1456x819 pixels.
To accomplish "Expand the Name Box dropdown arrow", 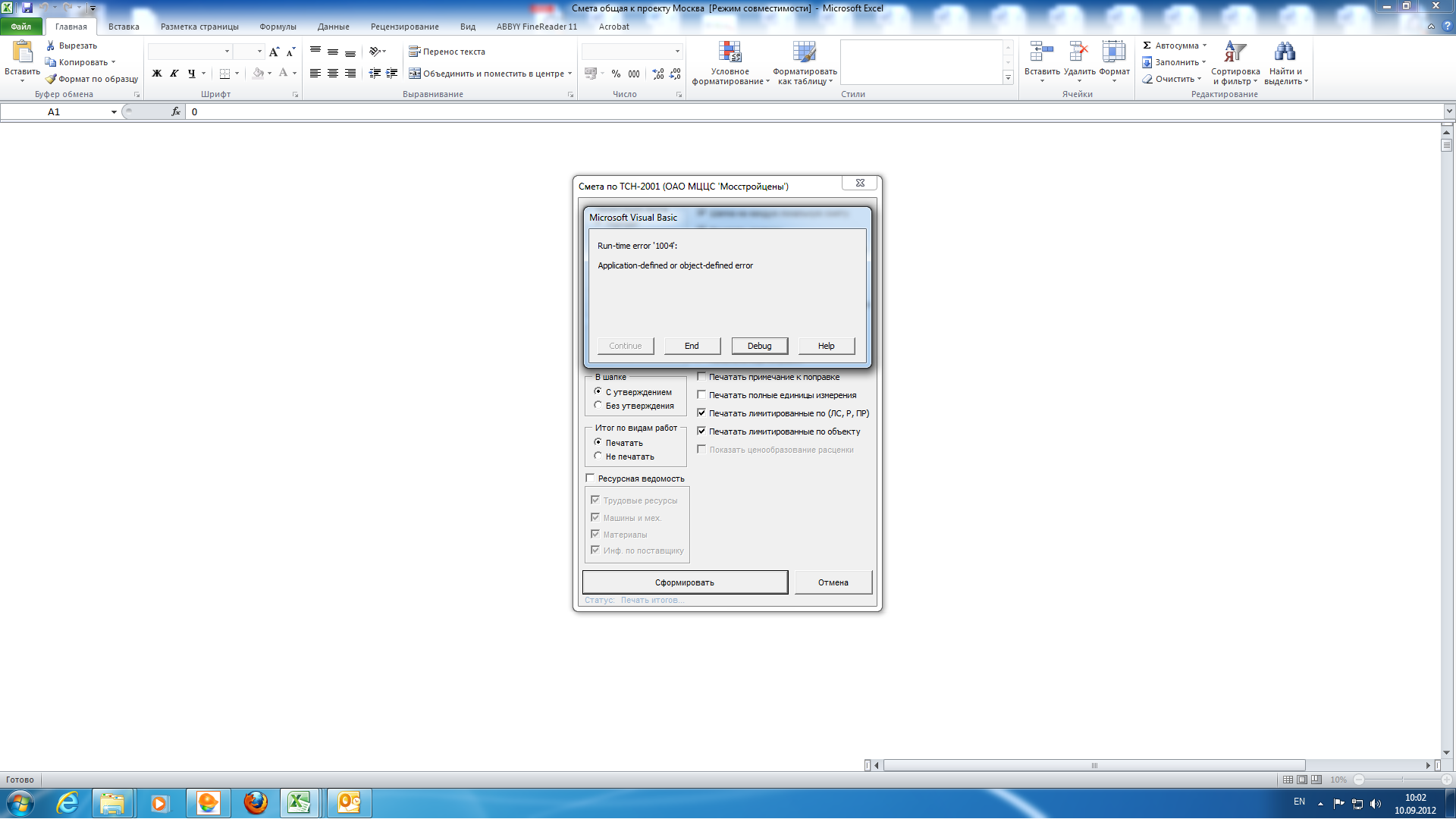I will pyautogui.click(x=114, y=112).
